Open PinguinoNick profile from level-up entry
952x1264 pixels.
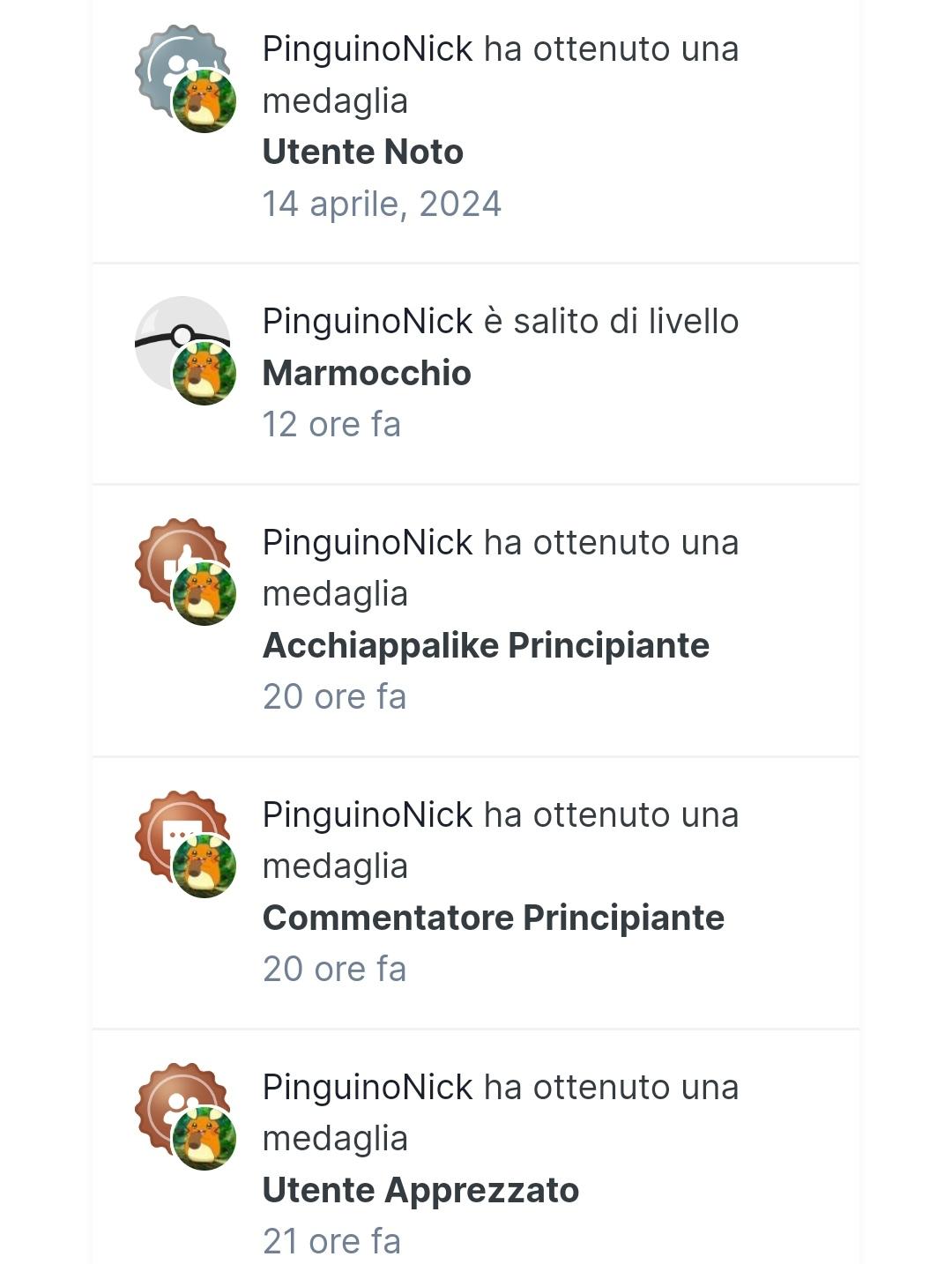point(368,322)
